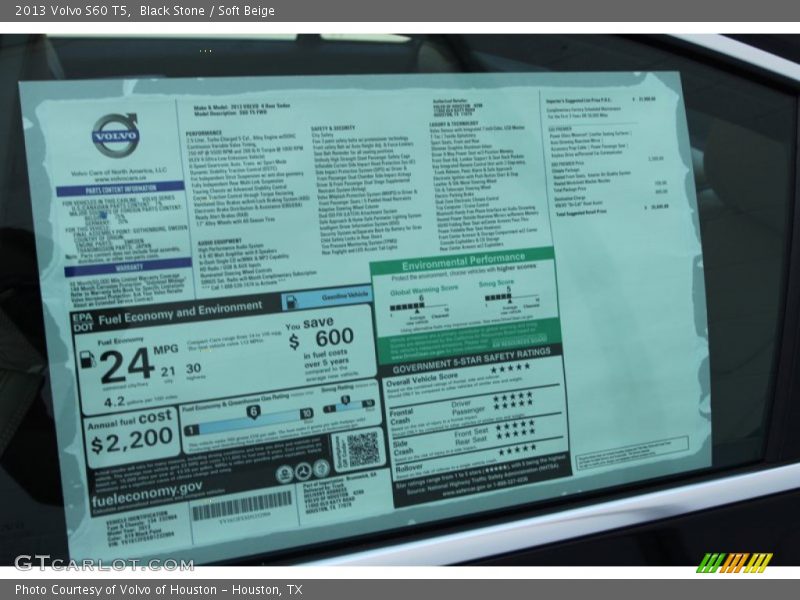Click the 'Volvo Cars of North America, LLC' text
800x600 pixels.
coord(119,172)
